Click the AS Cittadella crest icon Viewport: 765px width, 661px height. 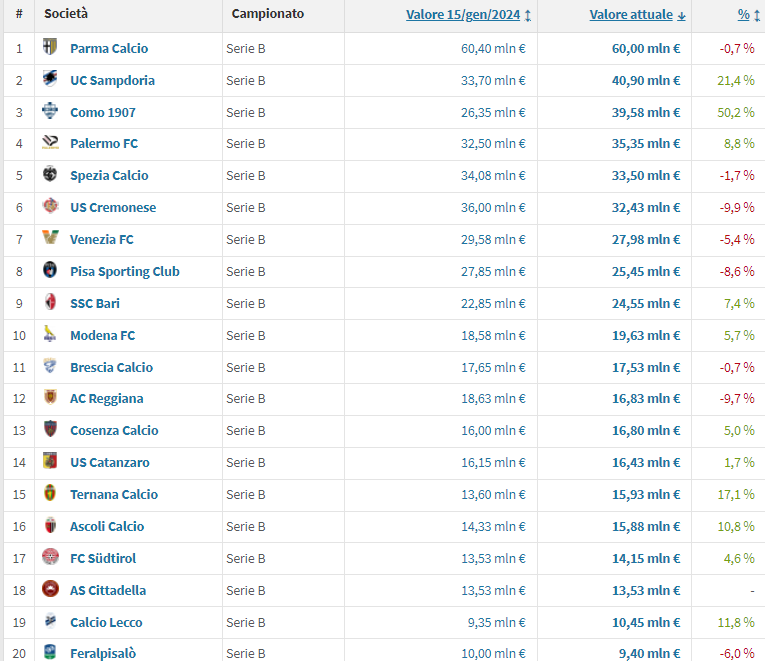(50, 590)
